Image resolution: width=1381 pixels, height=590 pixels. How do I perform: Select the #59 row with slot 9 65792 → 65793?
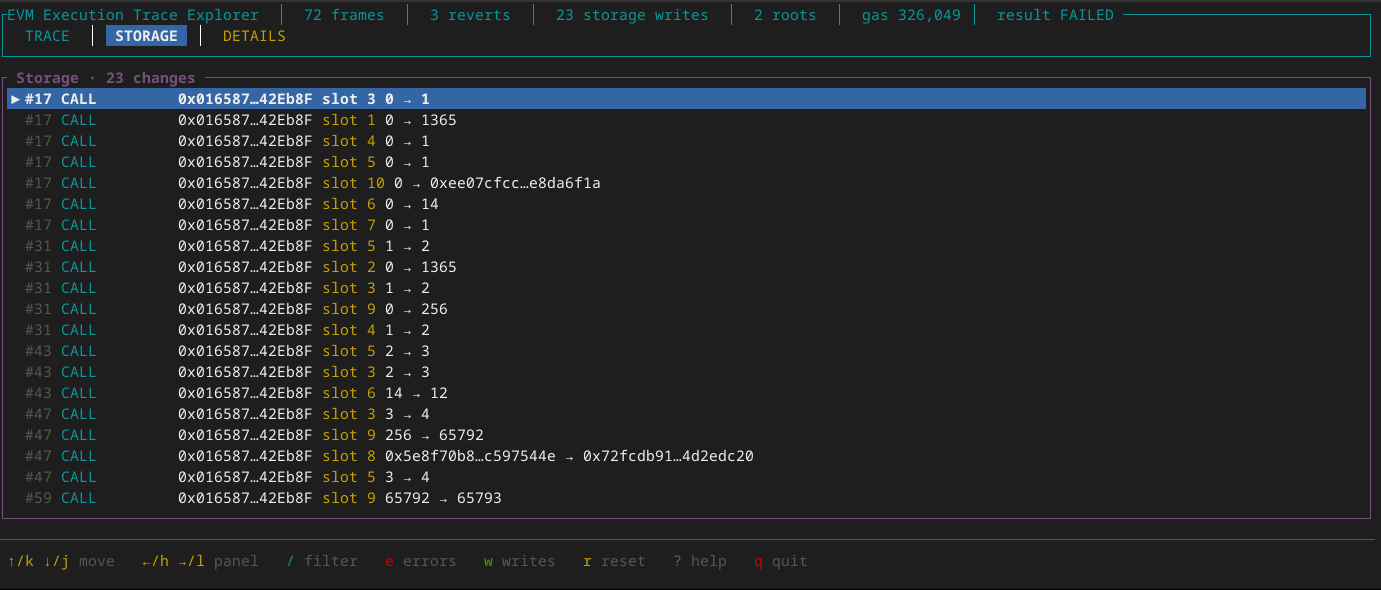(687, 498)
